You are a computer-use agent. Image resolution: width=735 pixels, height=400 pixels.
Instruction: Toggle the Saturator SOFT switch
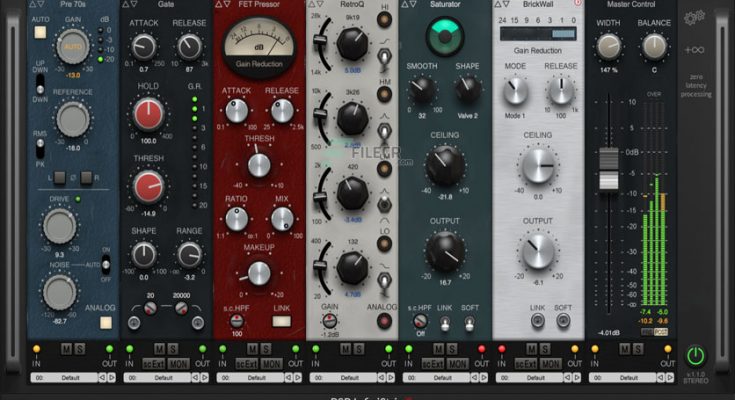point(467,323)
